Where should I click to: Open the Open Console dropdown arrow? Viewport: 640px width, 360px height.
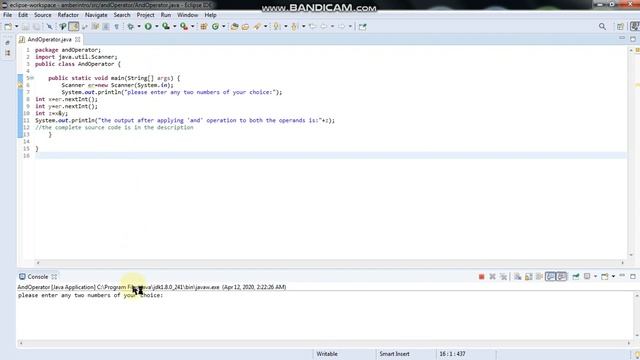coord(613,277)
